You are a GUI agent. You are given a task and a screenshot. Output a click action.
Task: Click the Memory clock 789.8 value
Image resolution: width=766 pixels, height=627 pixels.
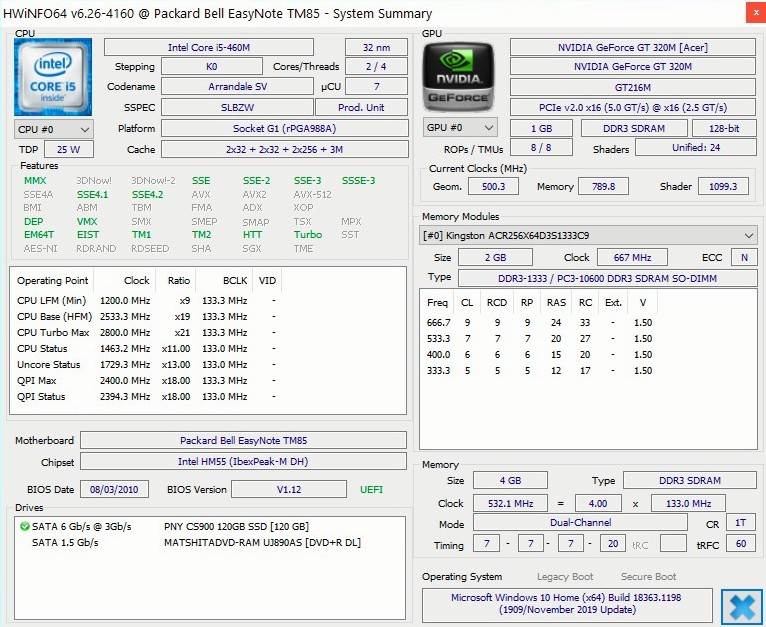coord(603,186)
